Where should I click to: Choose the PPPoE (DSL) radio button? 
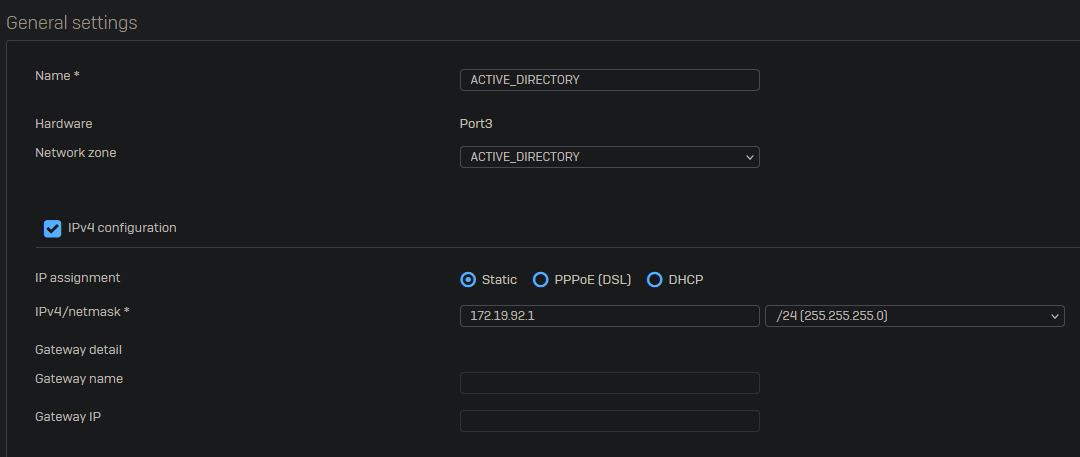(x=540, y=280)
